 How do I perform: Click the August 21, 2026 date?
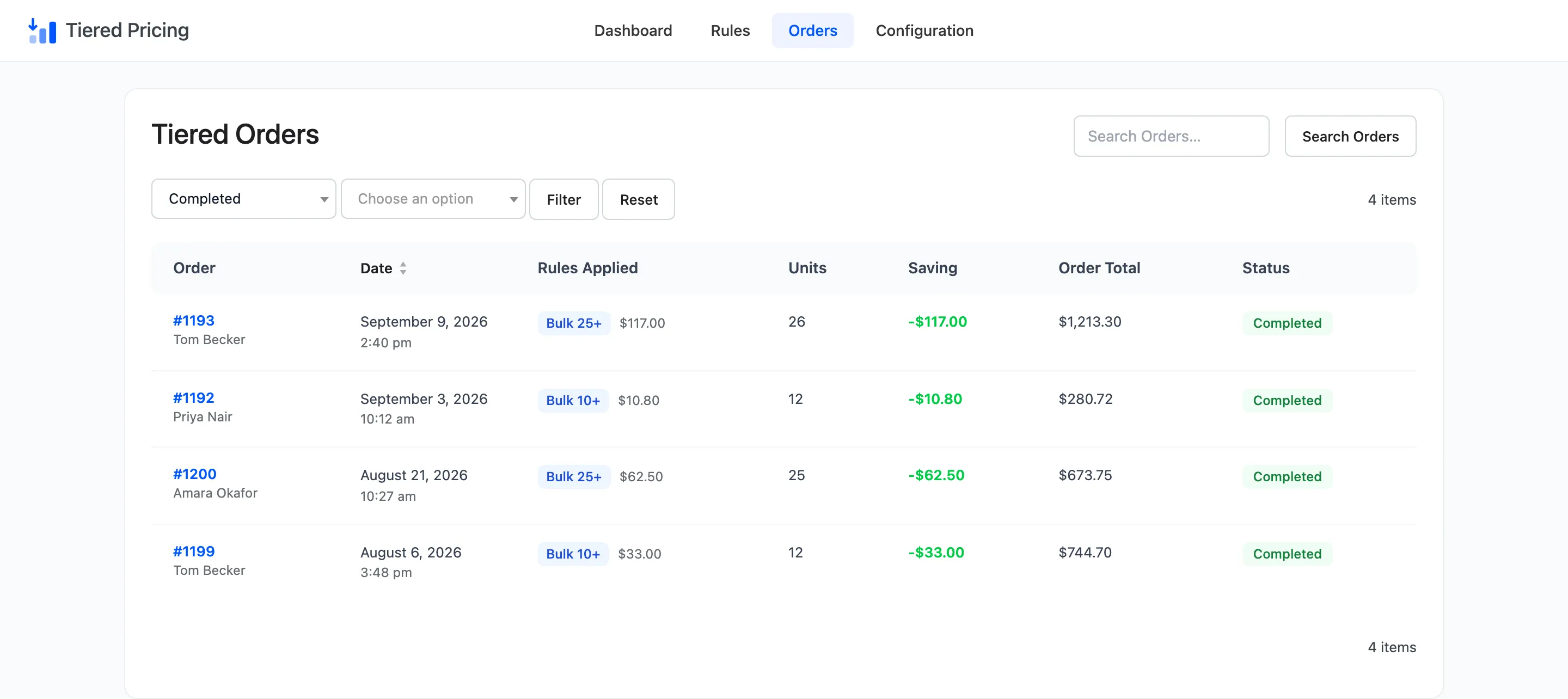[414, 475]
